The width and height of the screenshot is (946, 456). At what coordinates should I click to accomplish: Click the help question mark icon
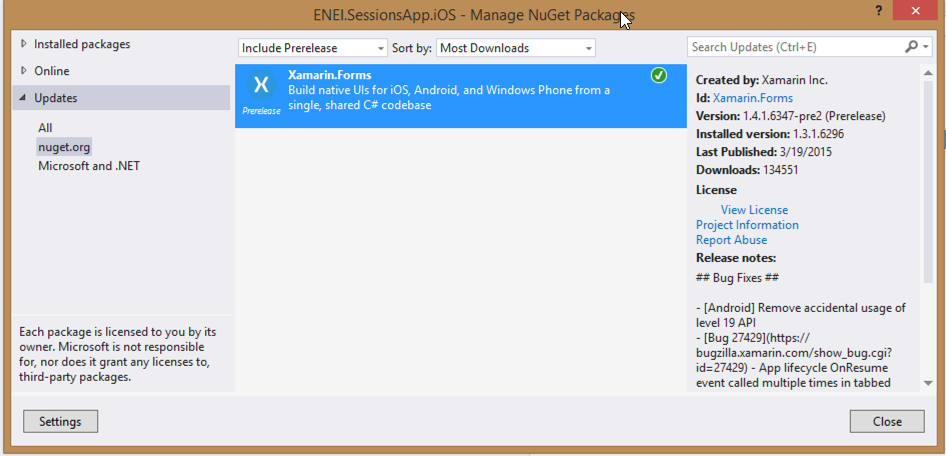pos(878,10)
